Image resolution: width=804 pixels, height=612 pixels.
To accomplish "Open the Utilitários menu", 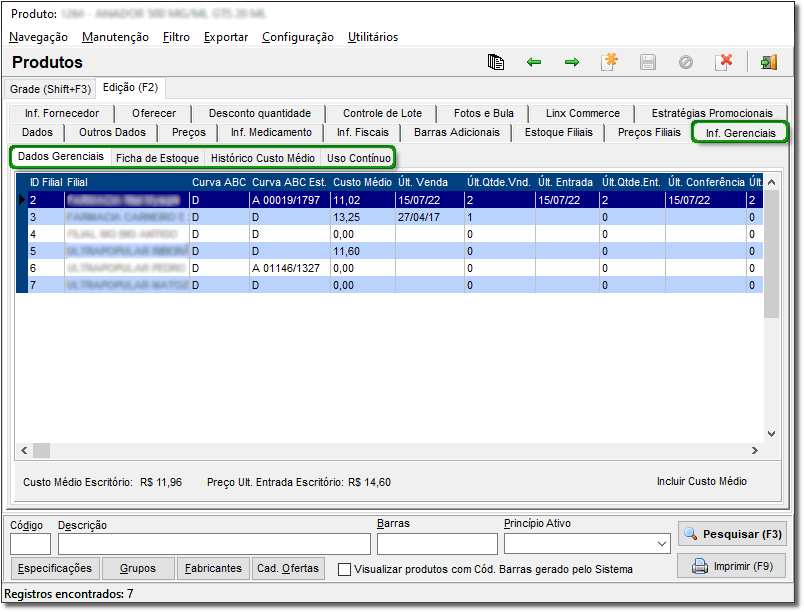I will click(x=373, y=37).
